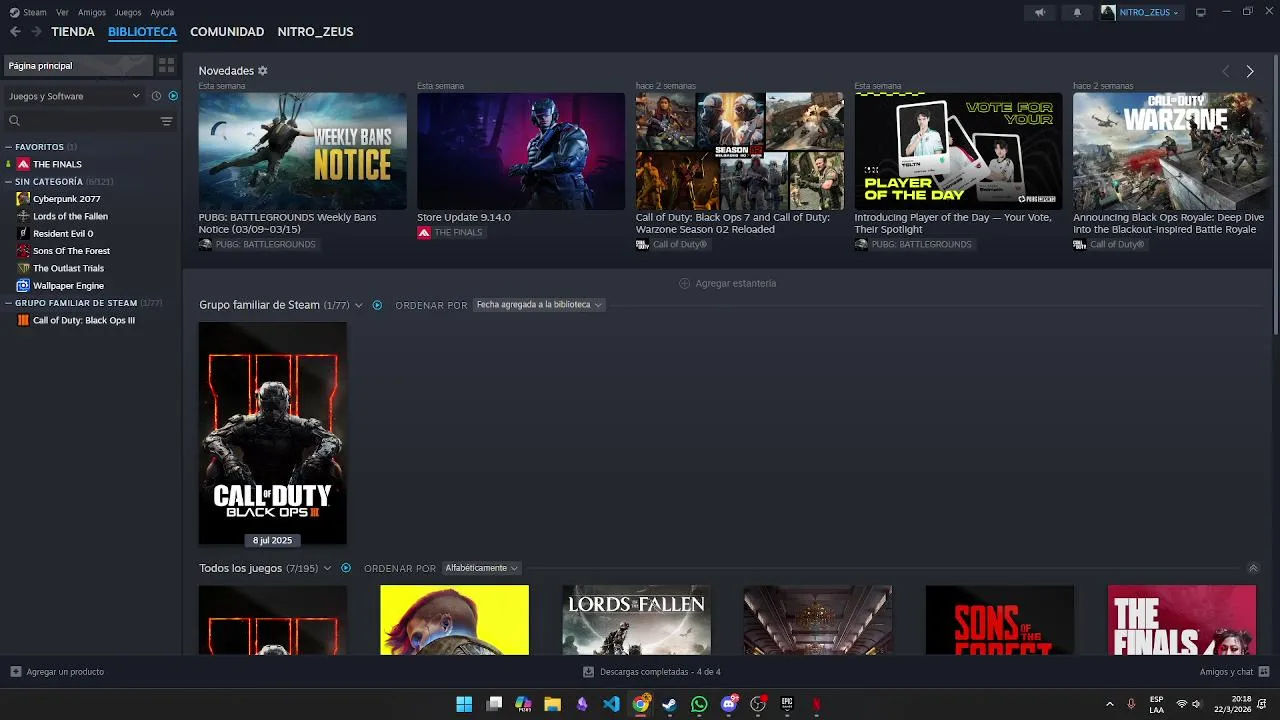Screen dimensions: 1280x720
Task: Click library search field
Action: pos(80,121)
